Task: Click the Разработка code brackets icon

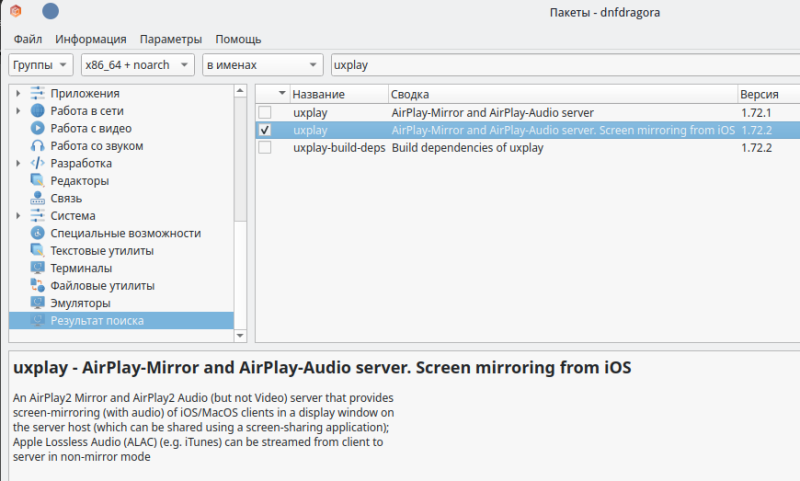Action: coord(38,163)
